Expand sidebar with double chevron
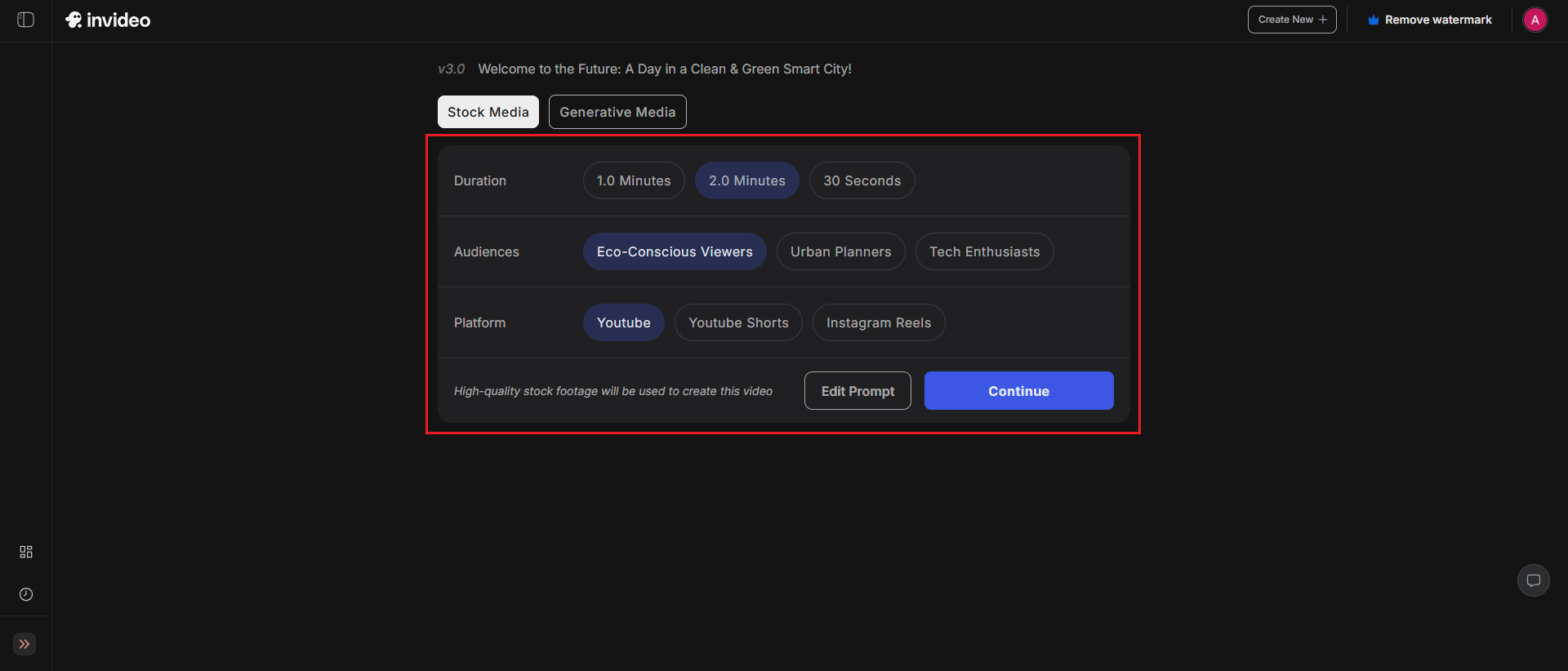The image size is (1568, 671). coord(24,644)
